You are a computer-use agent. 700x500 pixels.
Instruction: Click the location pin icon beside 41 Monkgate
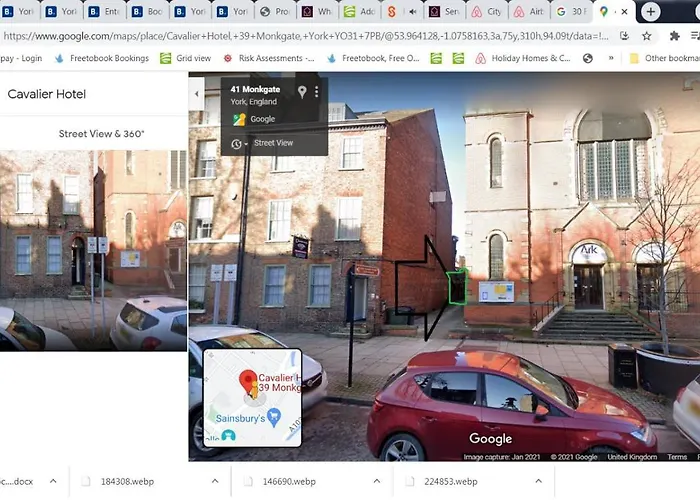coord(302,92)
